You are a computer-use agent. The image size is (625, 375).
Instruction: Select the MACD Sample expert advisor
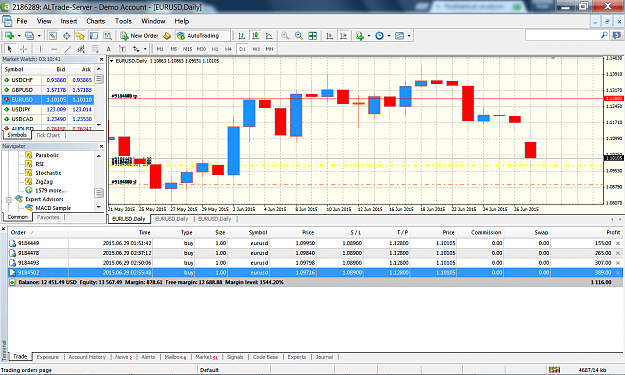53,208
